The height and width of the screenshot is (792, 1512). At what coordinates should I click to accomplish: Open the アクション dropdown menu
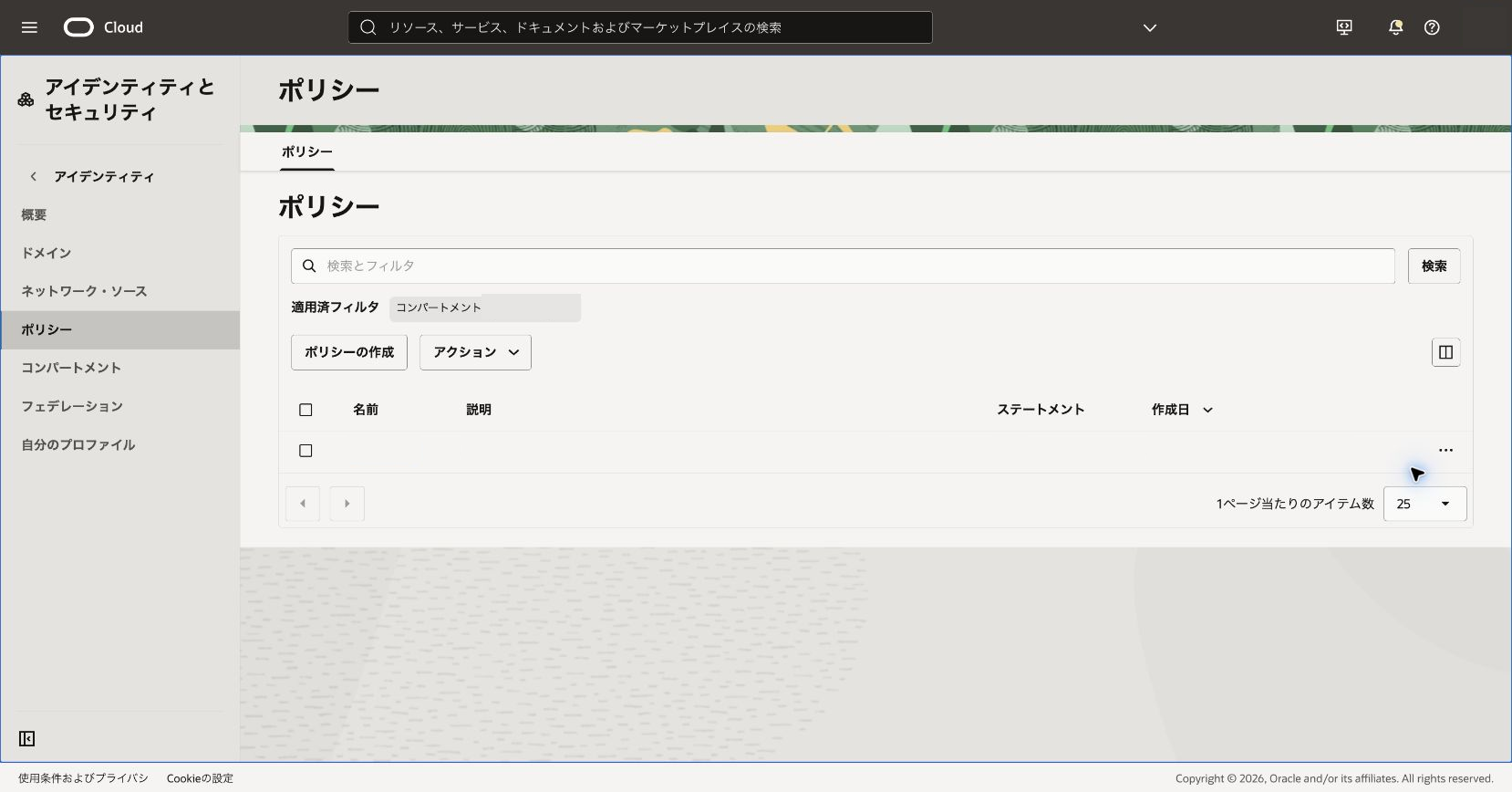pos(475,352)
